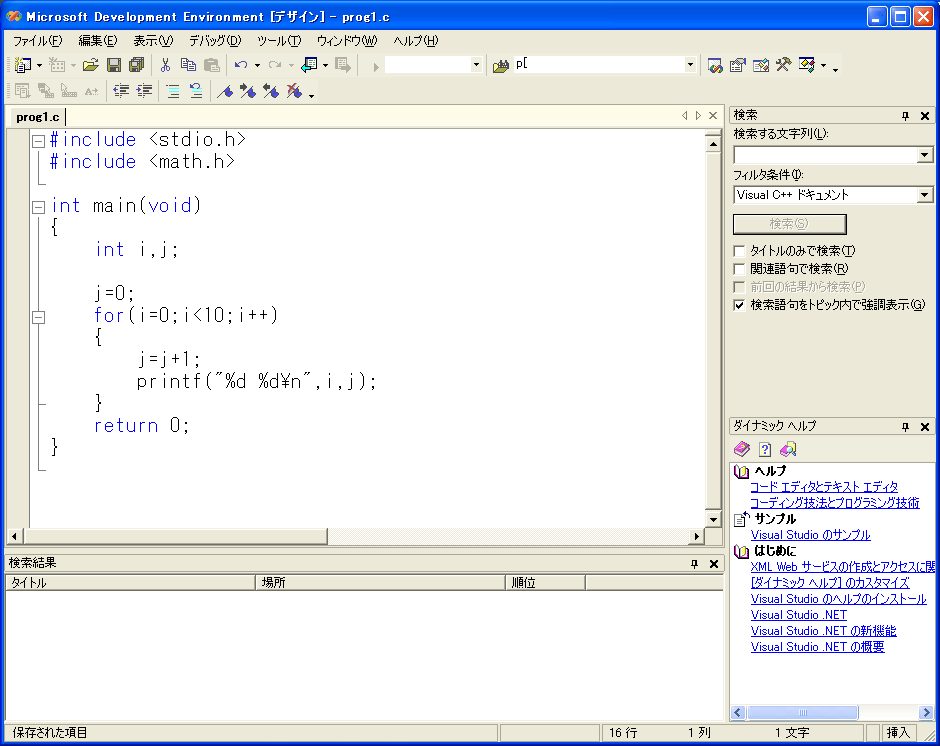Viewport: 940px width, 746px height.
Task: Open Visual Studio .NET の新機能 link
Action: pos(824,631)
